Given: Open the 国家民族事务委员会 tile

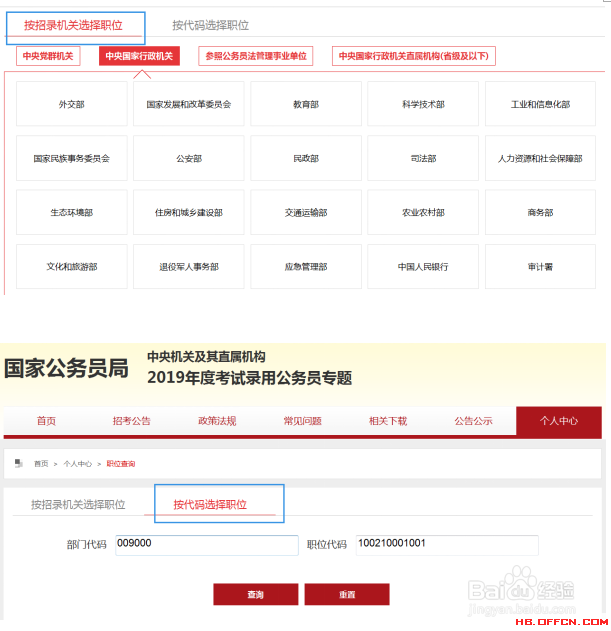Looking at the screenshot, I should click(72, 158).
